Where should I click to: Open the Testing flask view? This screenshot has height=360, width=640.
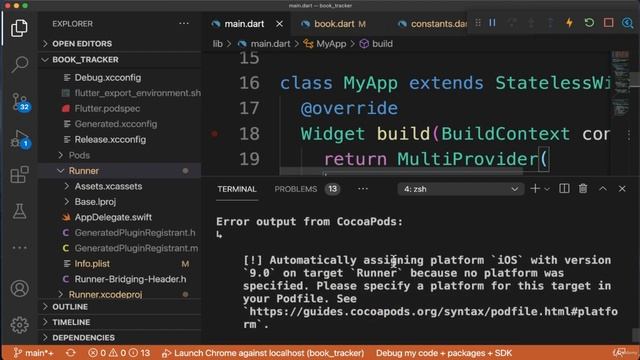(19, 211)
